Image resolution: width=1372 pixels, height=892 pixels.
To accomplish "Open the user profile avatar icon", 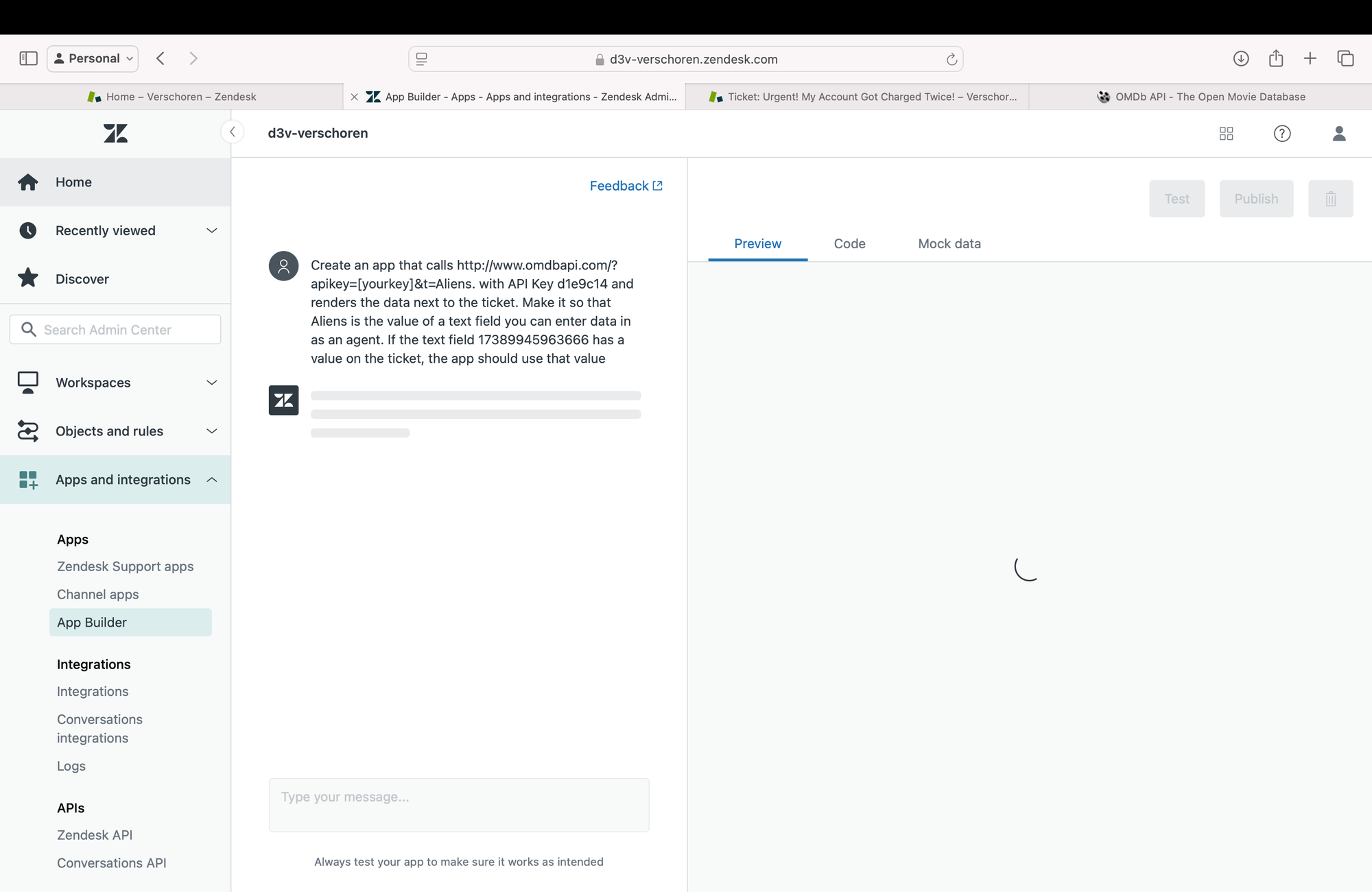I will [x=1339, y=134].
